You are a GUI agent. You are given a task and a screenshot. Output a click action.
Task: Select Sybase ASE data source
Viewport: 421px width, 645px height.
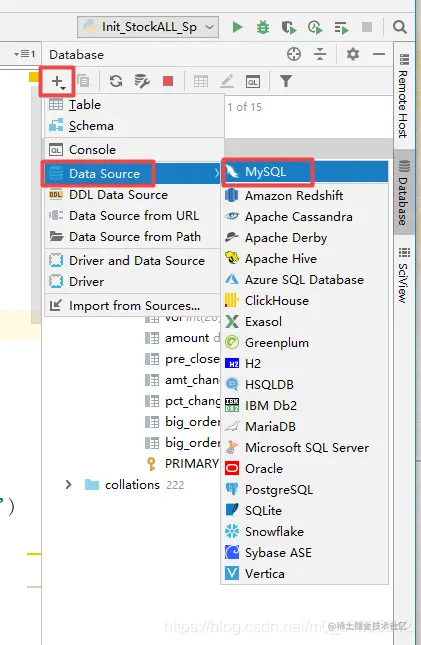[x=305, y=552]
